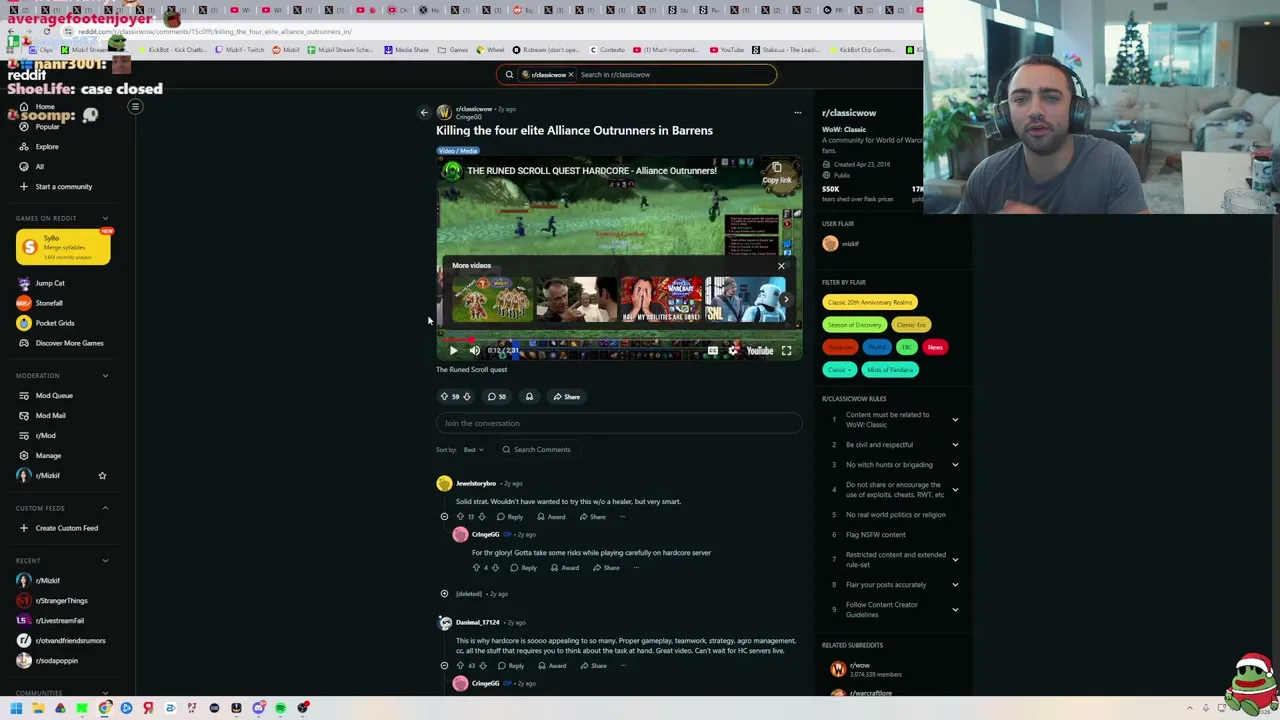
Task: Open more options on Jewelstorybro's comment
Action: point(622,517)
